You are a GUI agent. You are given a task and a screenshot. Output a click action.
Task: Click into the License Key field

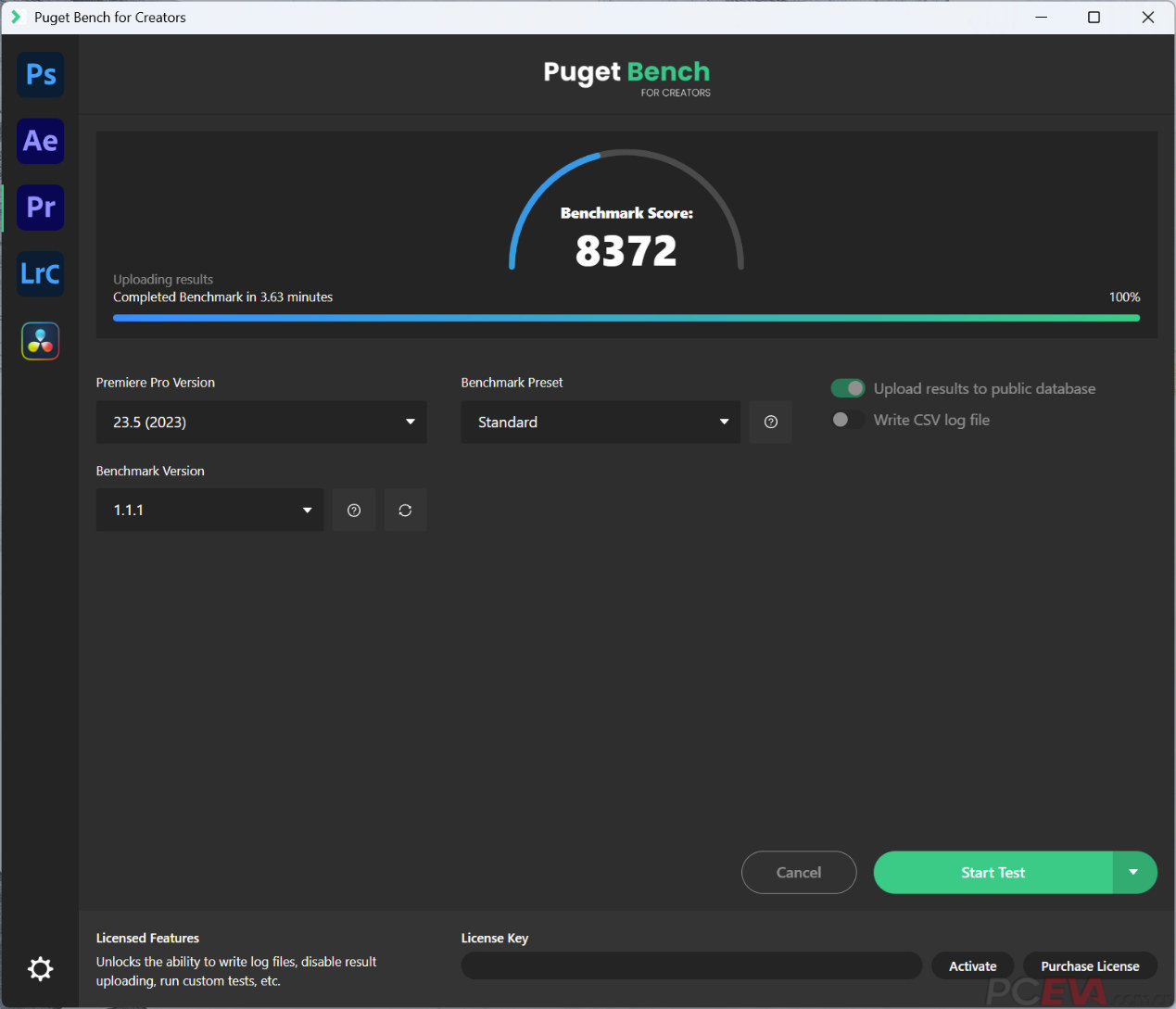click(x=690, y=966)
